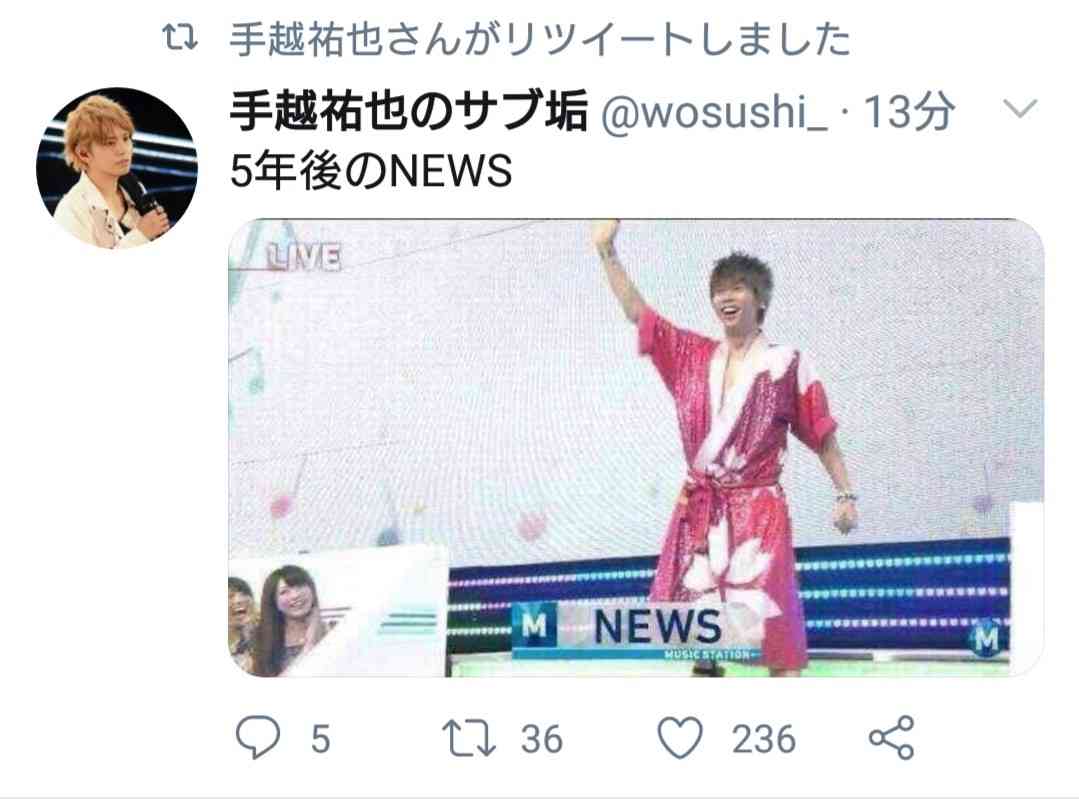Open the attached Music Station photo
The width and height of the screenshot is (1079, 799).
pyautogui.click(x=637, y=448)
